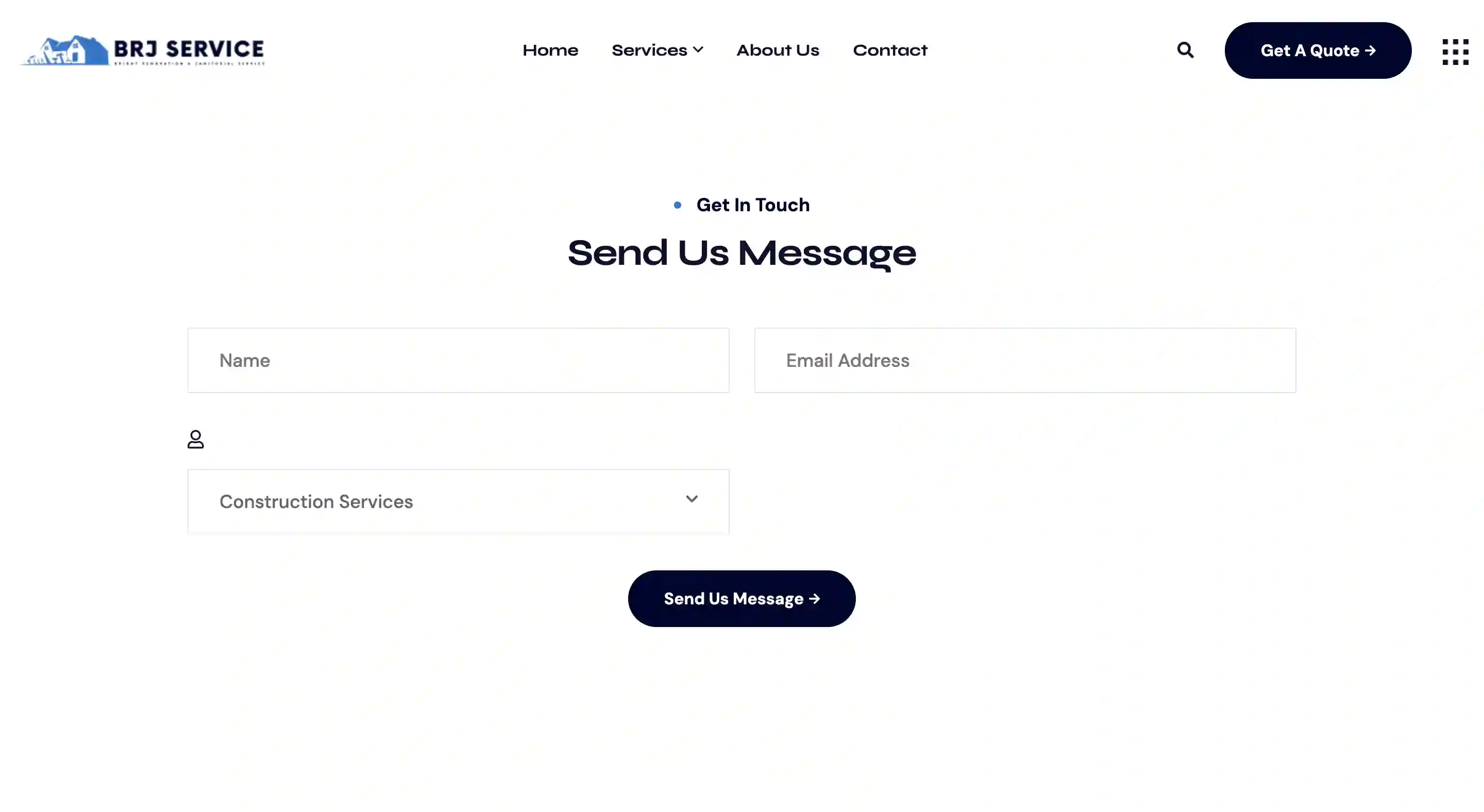Click the user profile icon
Viewport: 1484px width, 812px height.
pos(196,438)
